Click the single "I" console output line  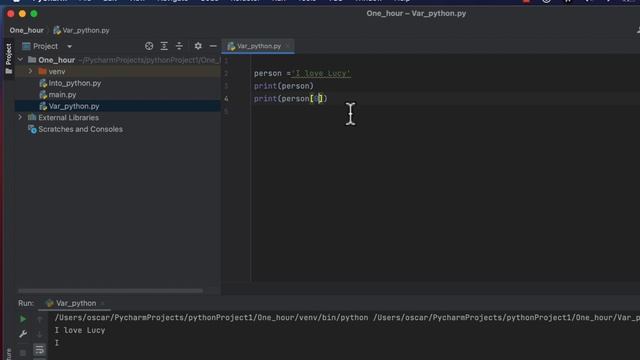pyautogui.click(x=57, y=343)
